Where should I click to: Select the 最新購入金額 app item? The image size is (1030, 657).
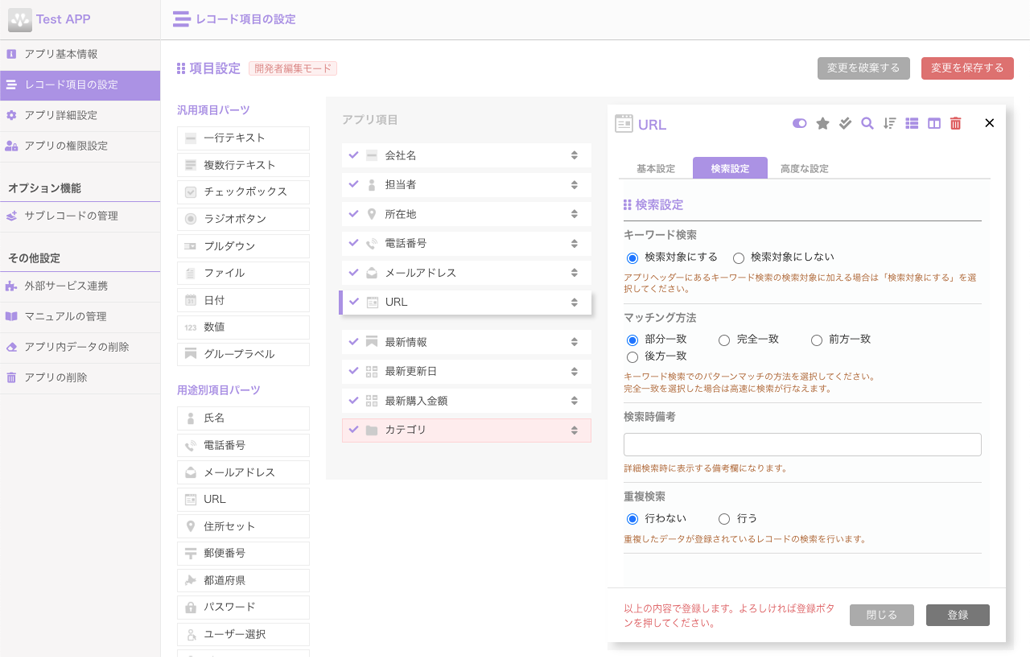click(466, 401)
